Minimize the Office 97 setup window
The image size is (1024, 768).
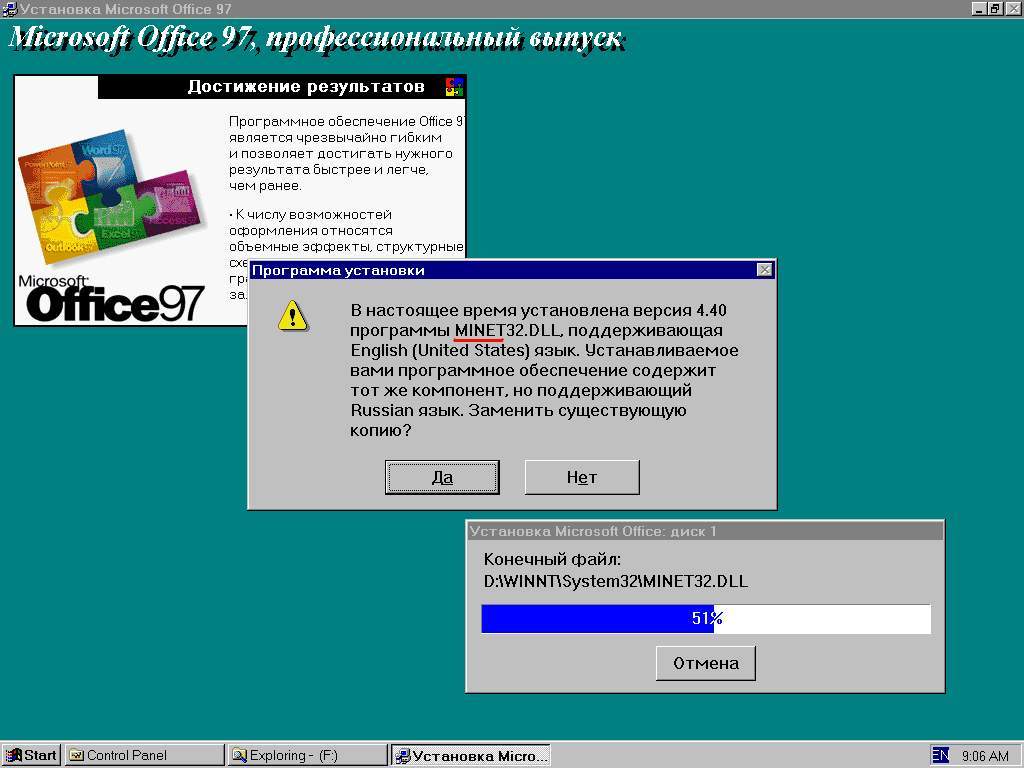(x=978, y=8)
